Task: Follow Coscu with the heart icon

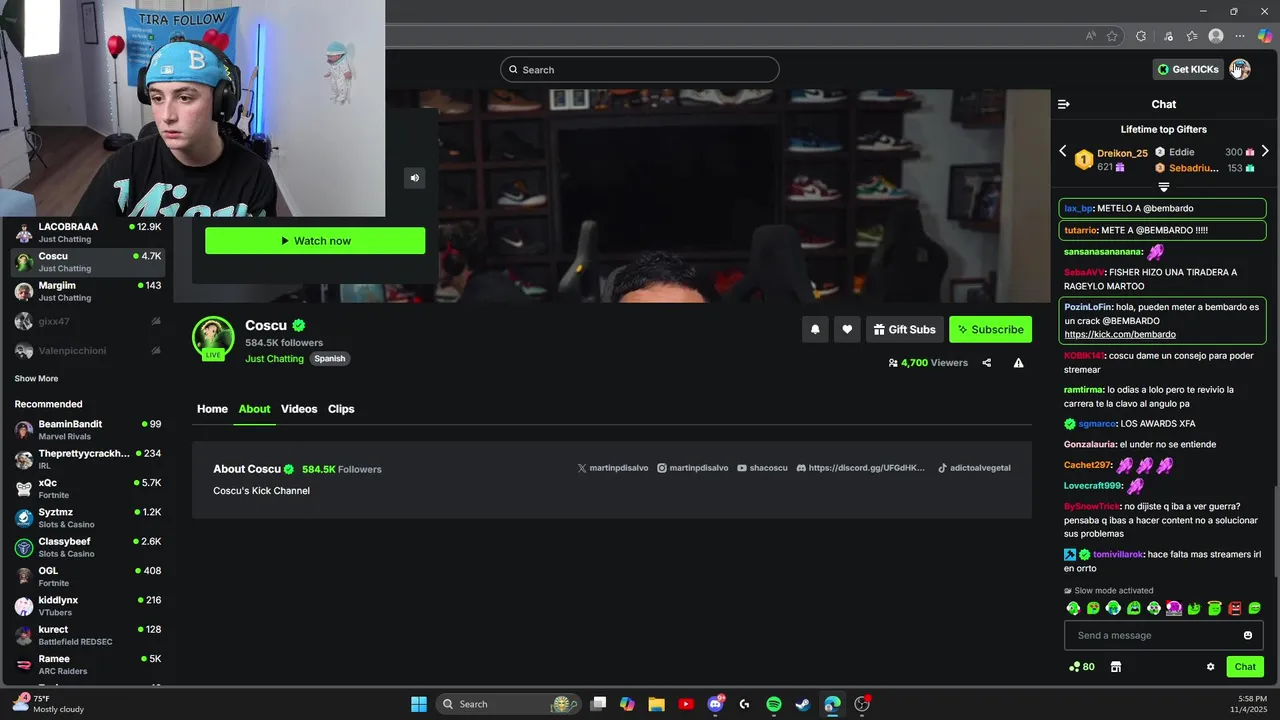Action: 847,329
